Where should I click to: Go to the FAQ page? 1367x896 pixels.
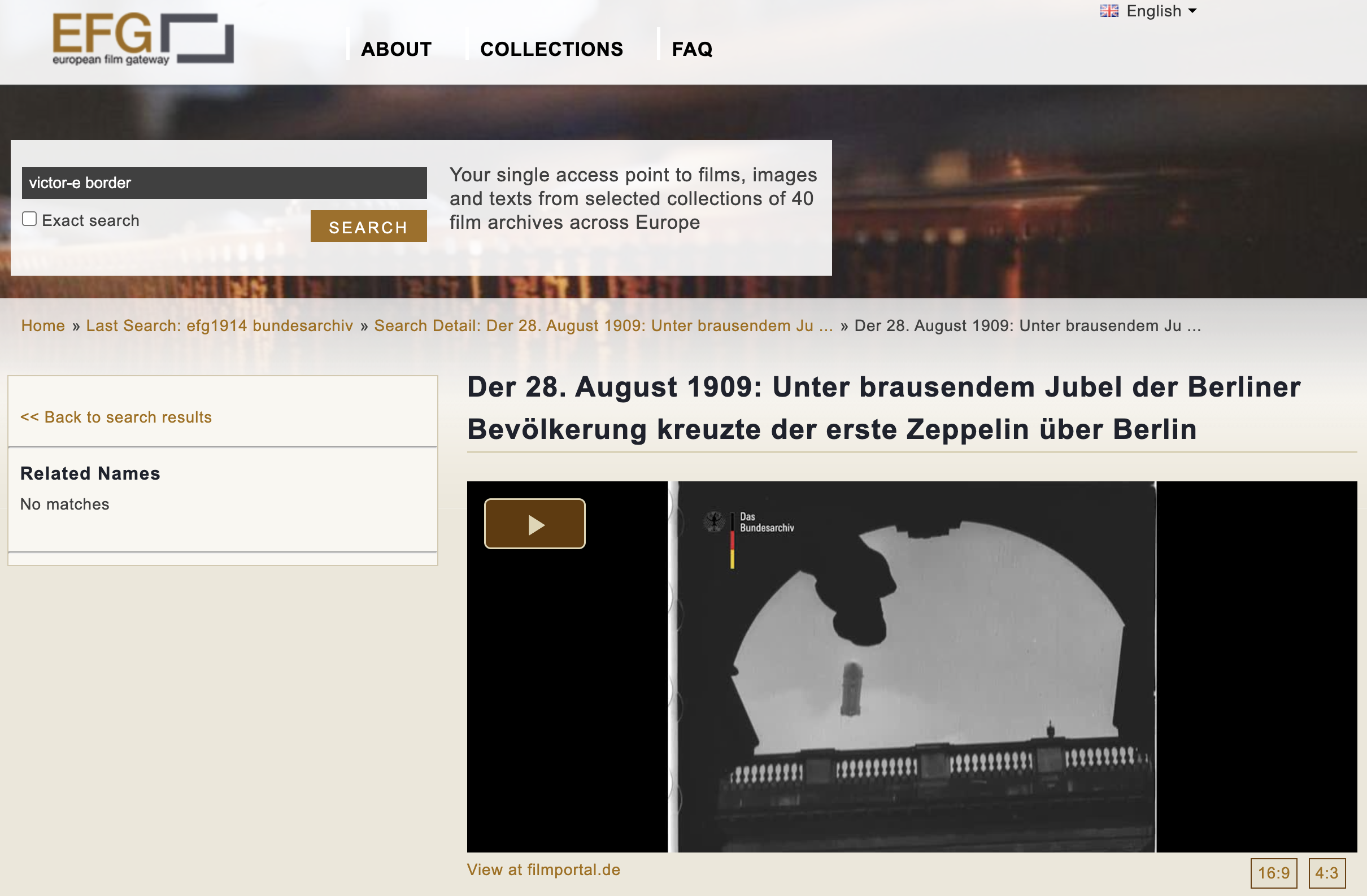tap(691, 49)
